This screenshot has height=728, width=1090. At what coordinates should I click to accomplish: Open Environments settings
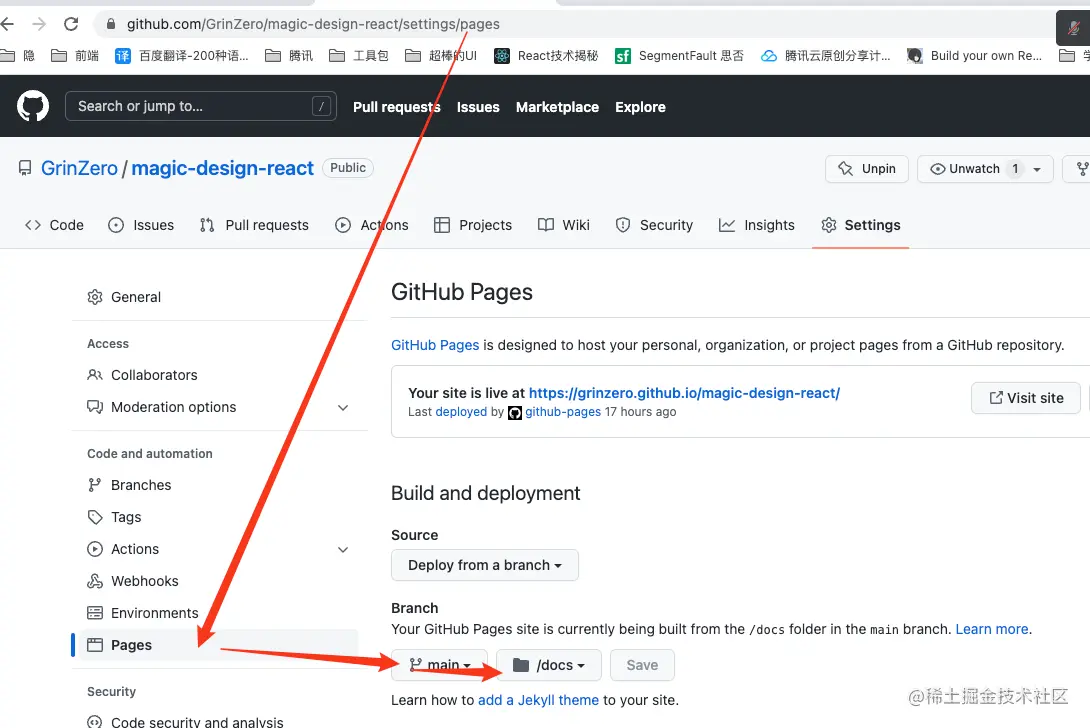[x=143, y=613]
